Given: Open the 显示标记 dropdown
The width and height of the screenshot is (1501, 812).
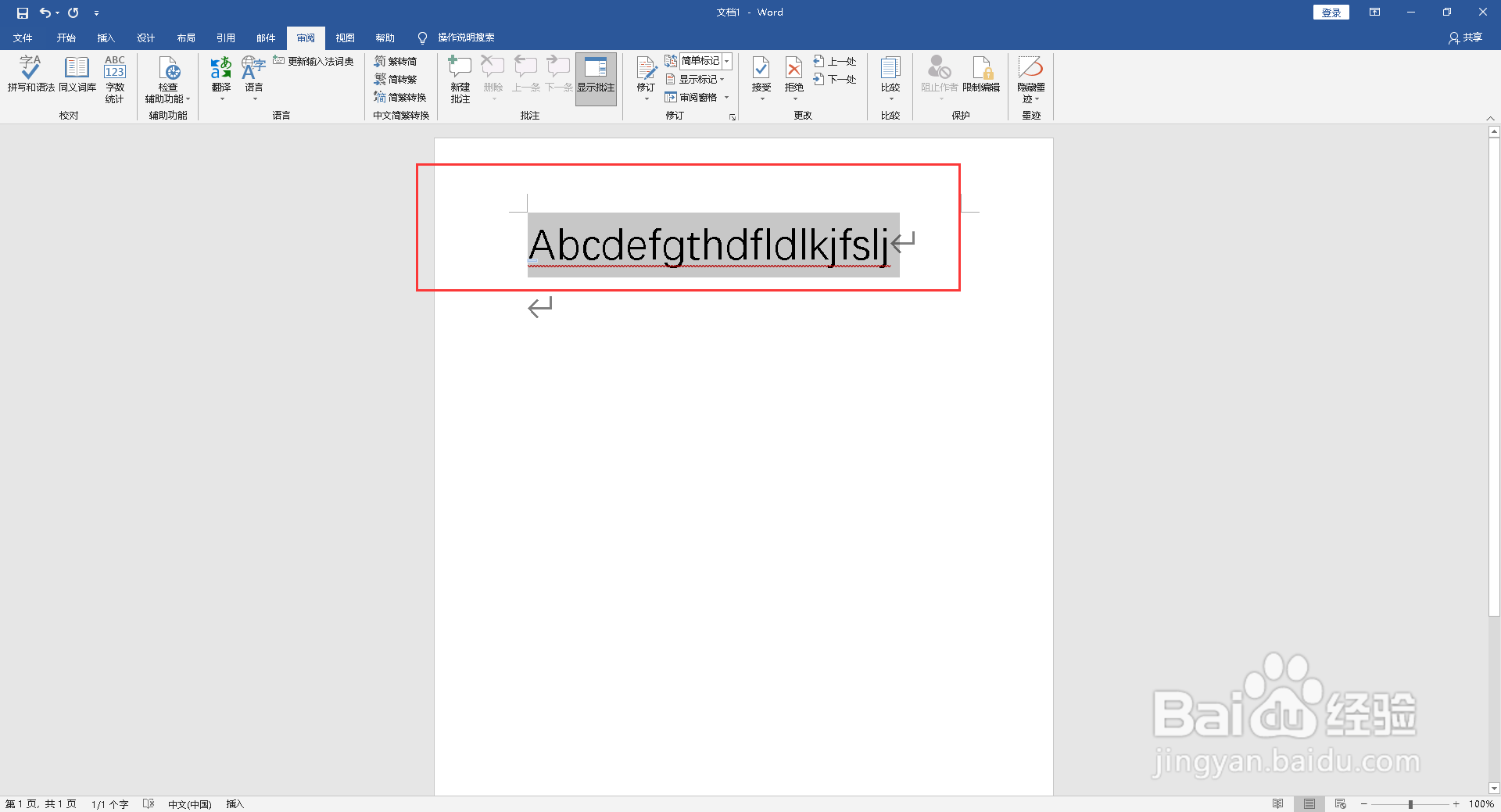Looking at the screenshot, I should click(x=695, y=79).
